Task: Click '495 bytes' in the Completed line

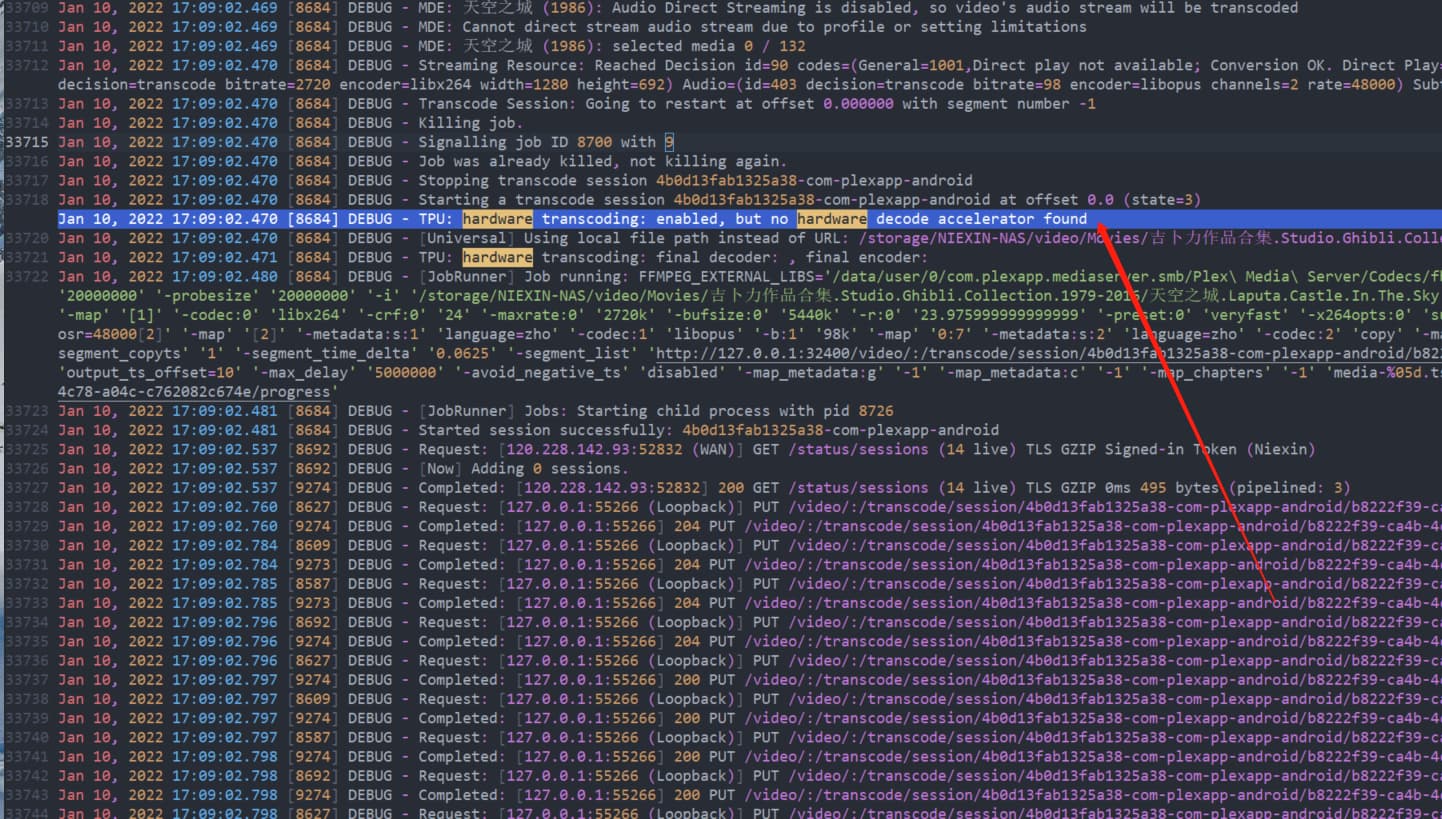Action: click(x=1180, y=488)
